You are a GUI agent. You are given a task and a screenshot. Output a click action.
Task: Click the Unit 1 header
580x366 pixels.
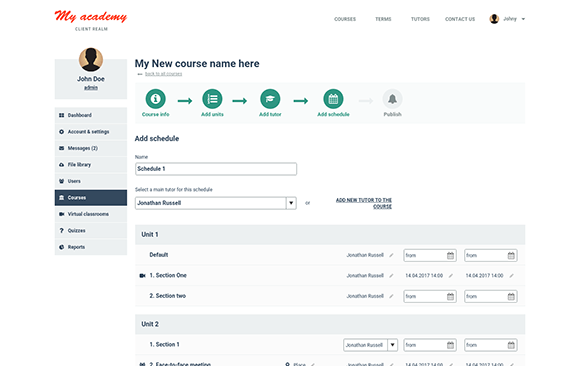[330, 235]
